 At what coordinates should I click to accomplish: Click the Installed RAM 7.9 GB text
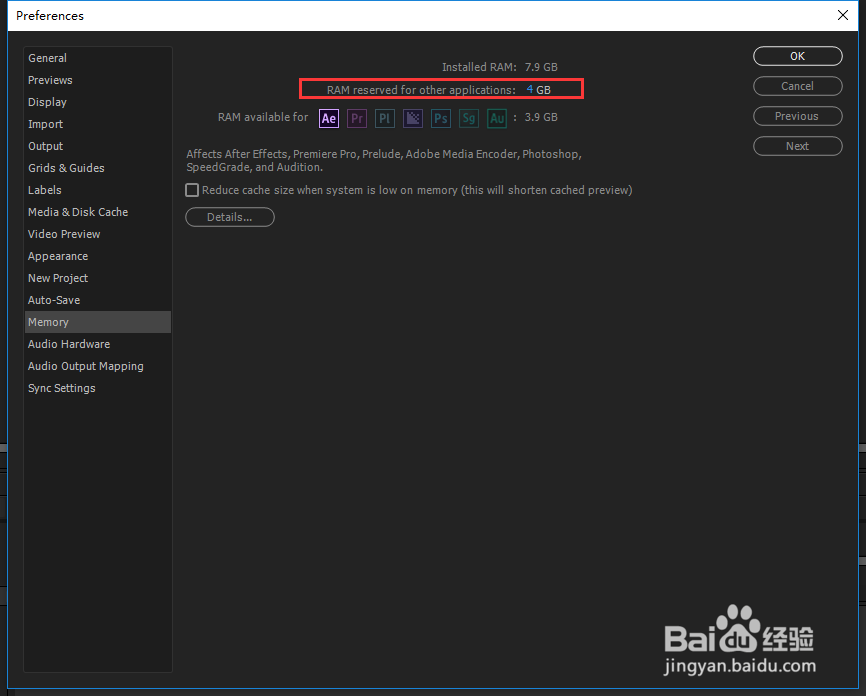coord(500,67)
